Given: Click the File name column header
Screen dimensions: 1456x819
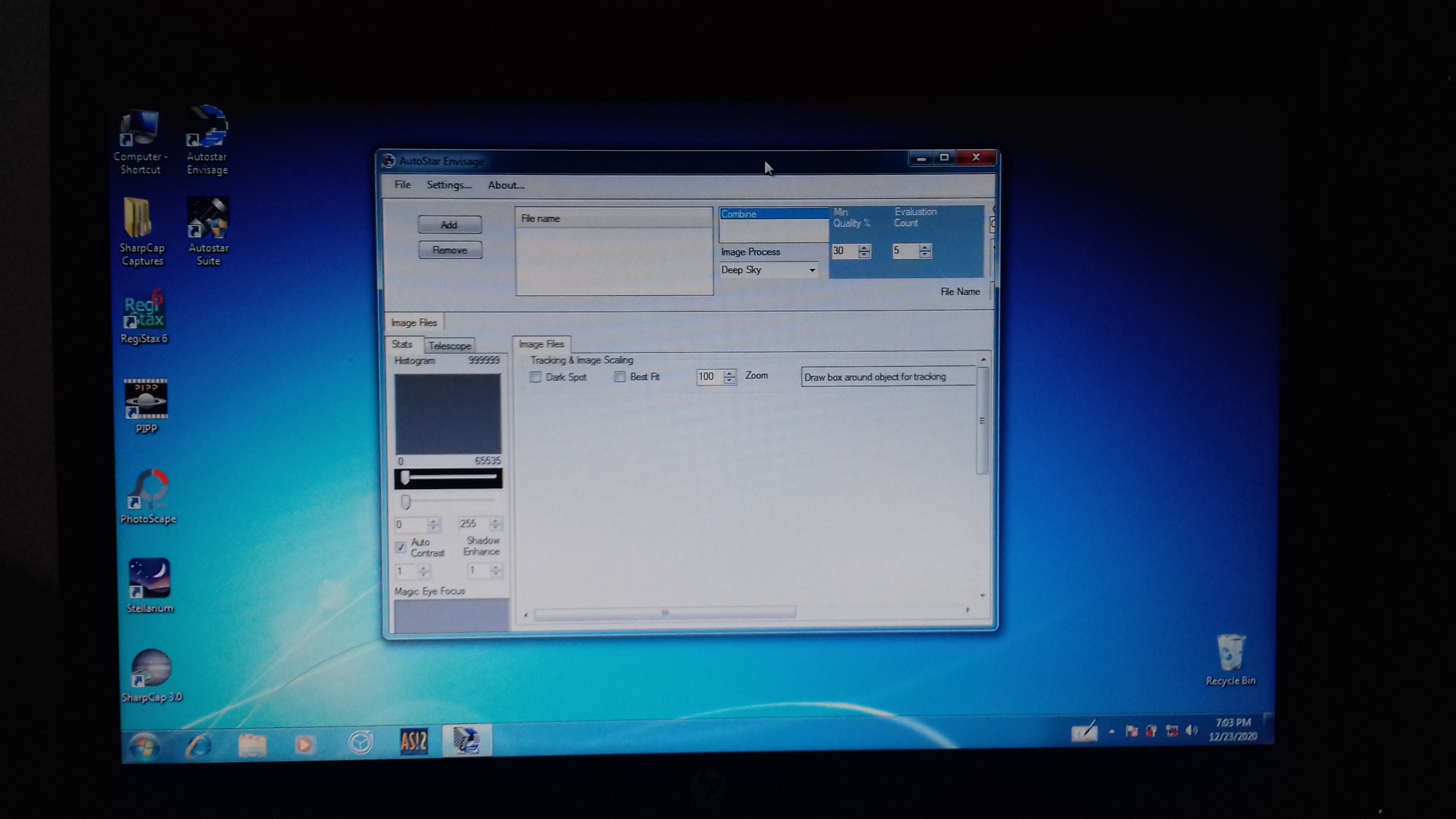Looking at the screenshot, I should tap(614, 218).
